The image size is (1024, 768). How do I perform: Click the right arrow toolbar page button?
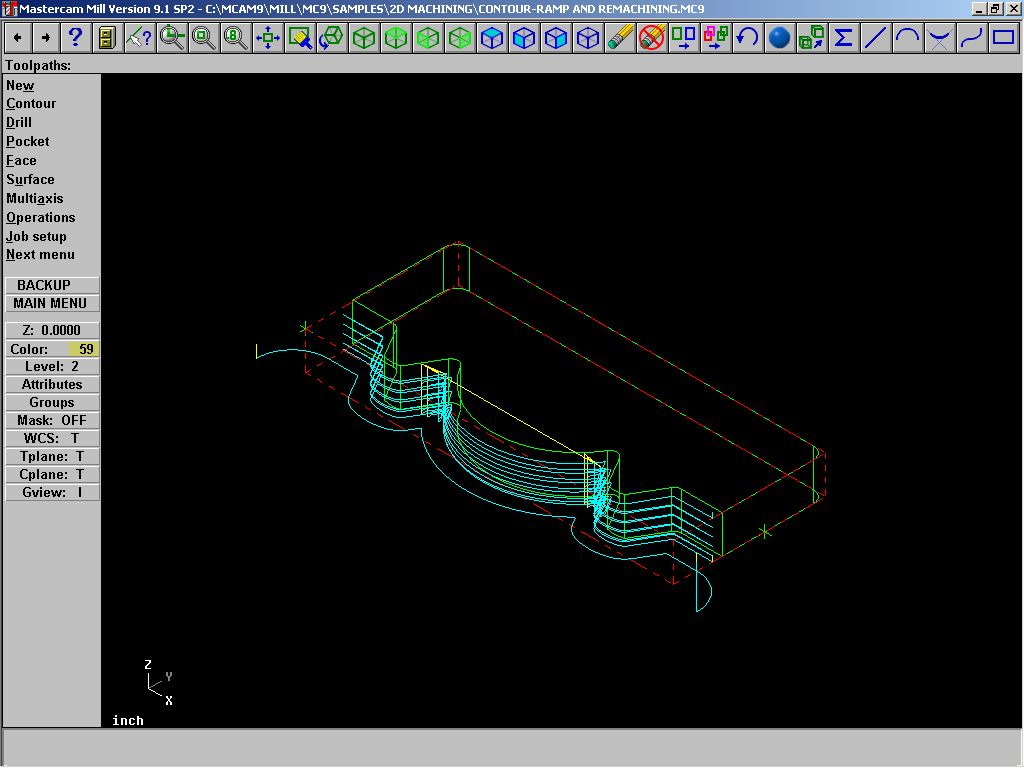[46, 38]
